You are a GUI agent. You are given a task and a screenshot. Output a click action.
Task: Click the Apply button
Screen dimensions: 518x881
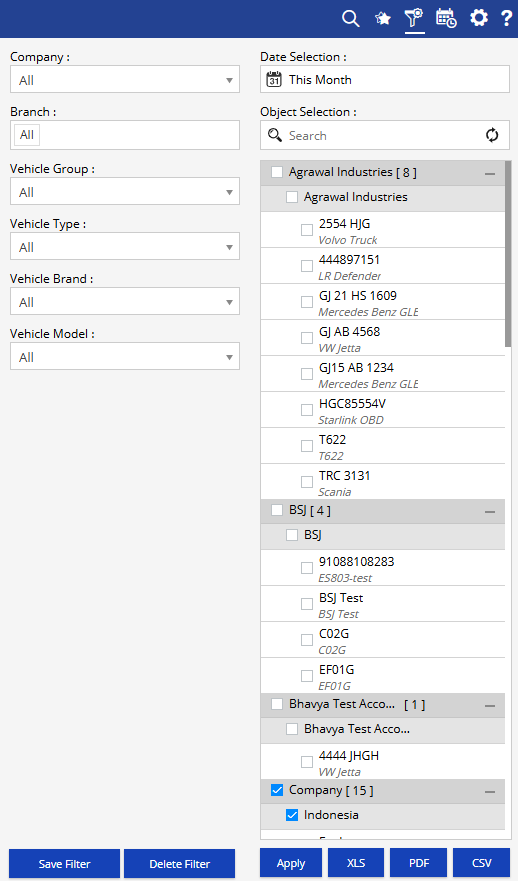click(x=291, y=863)
